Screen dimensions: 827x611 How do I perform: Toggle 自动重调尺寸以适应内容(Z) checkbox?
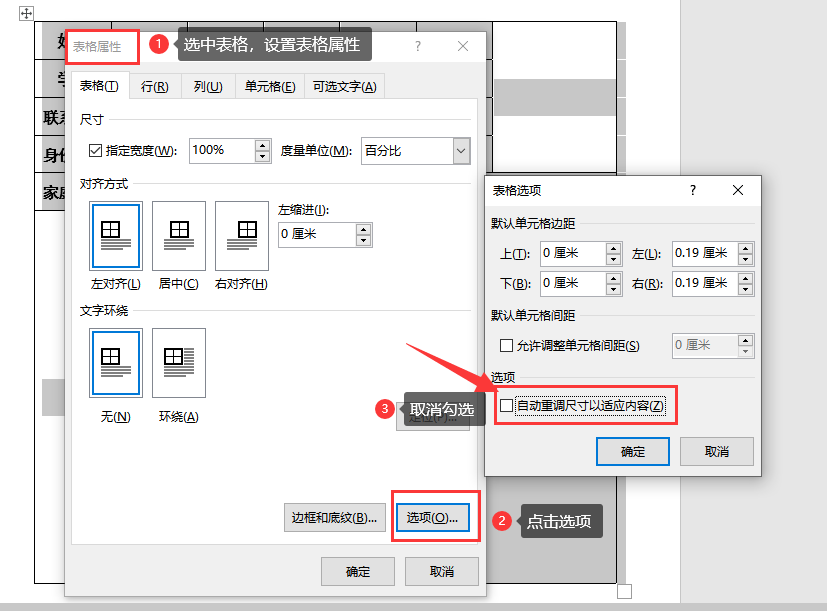click(506, 406)
